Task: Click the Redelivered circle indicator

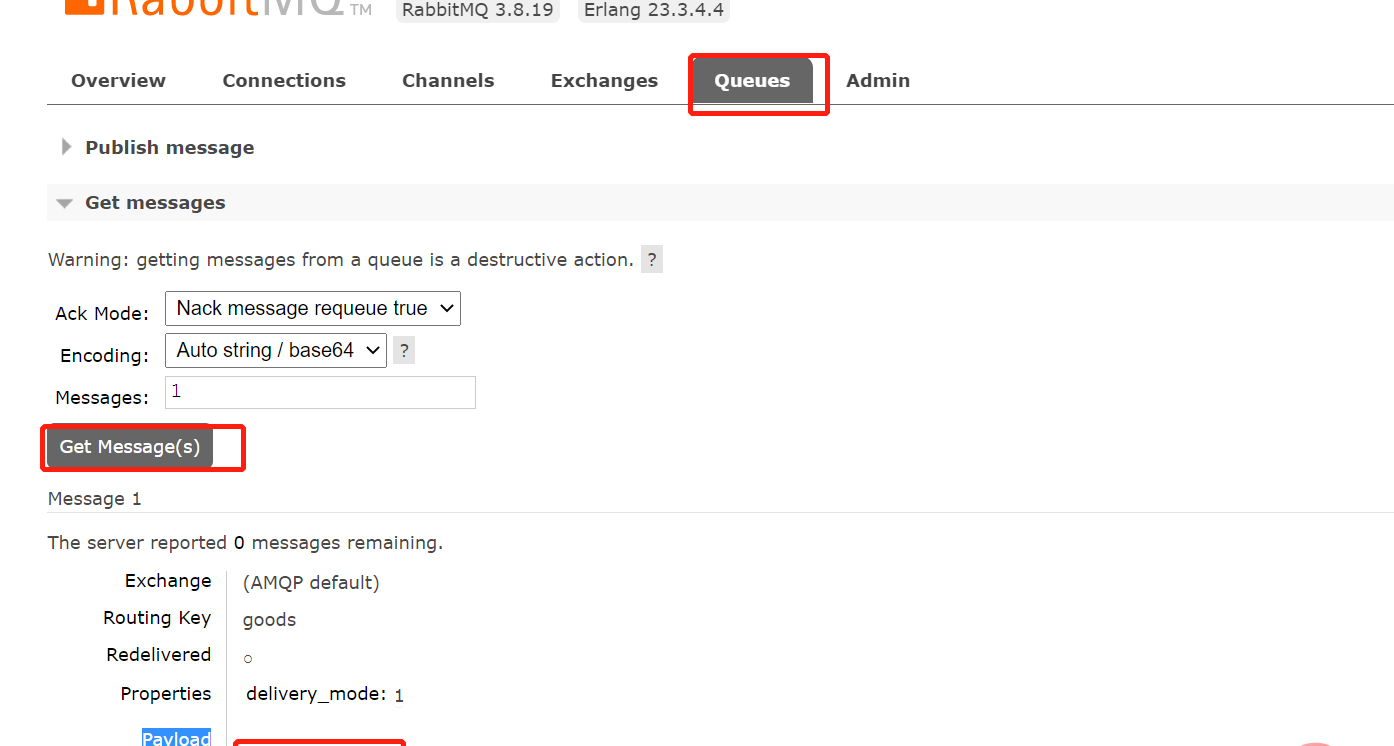Action: pos(248,659)
